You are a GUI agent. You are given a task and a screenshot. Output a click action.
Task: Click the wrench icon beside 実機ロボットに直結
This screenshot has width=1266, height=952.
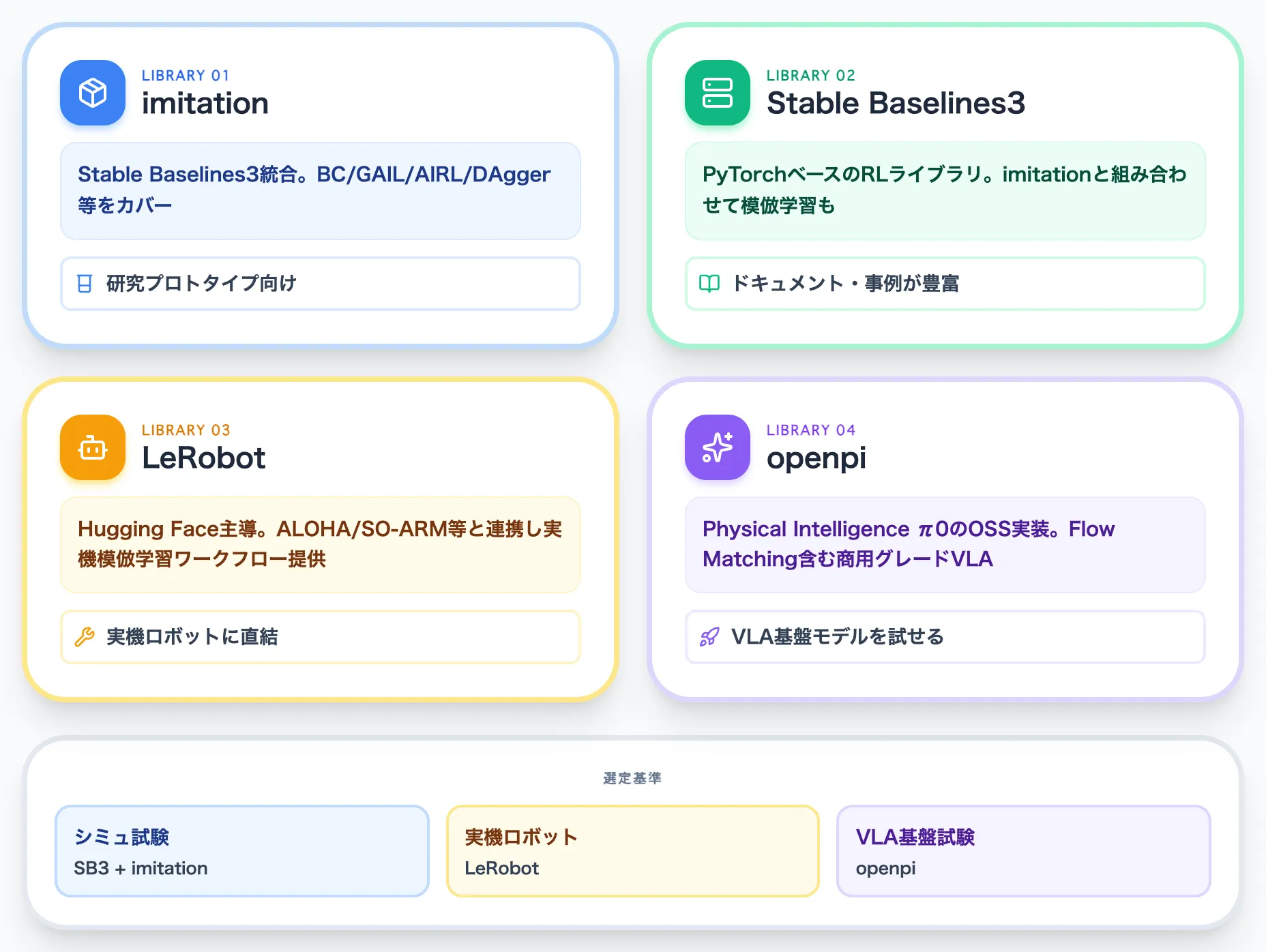85,637
